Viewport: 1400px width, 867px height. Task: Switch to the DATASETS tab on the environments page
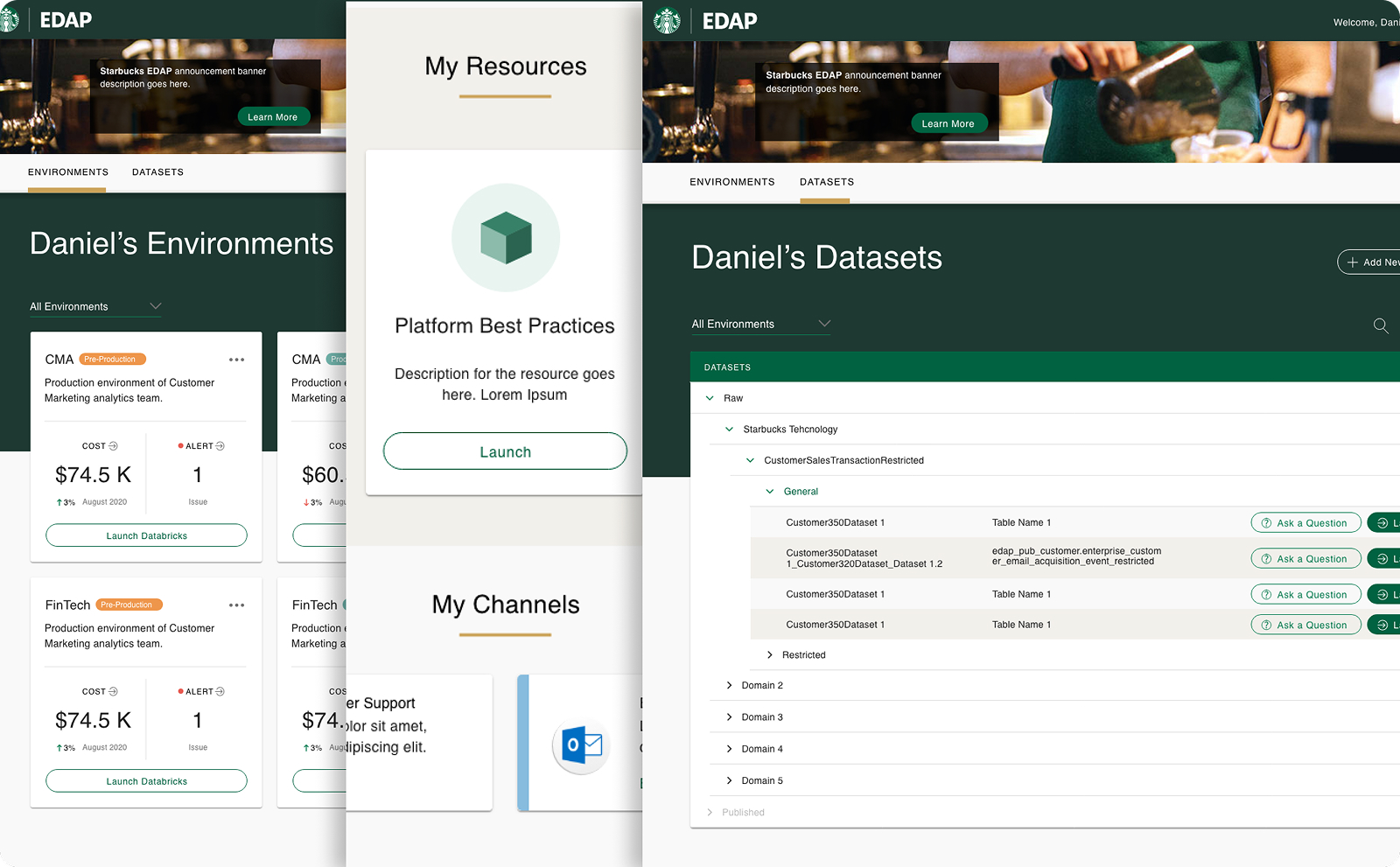(157, 172)
